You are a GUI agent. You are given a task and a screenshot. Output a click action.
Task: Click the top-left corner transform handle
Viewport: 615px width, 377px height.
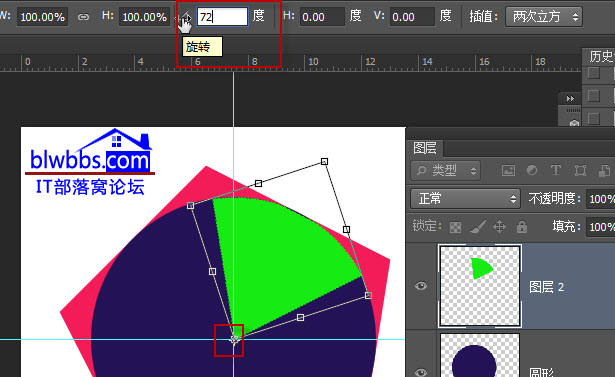coord(191,206)
